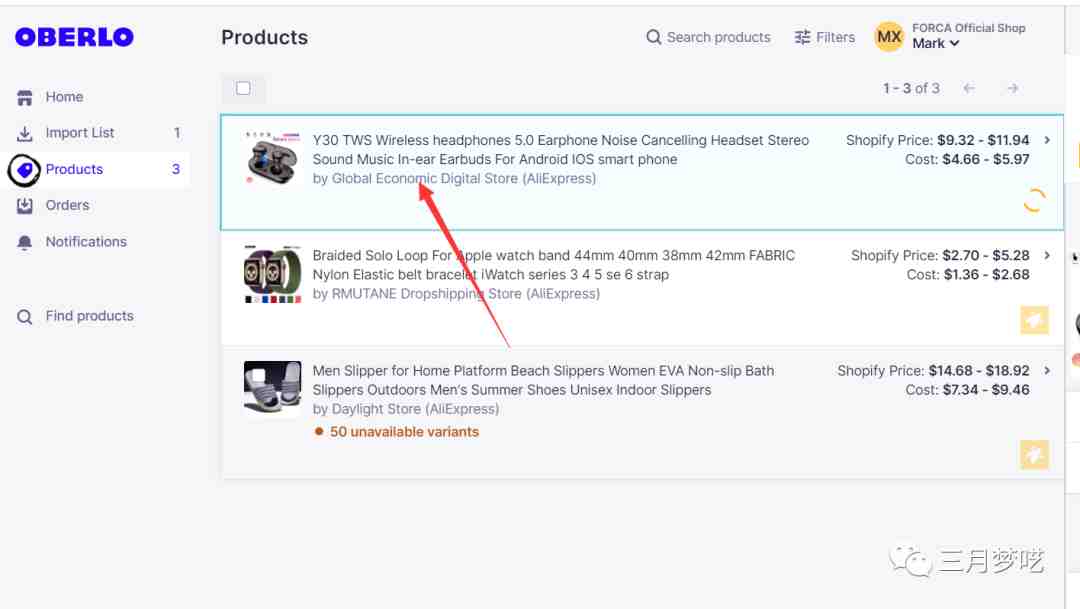The height and width of the screenshot is (609, 1080).
Task: Expand the Braided Solo Loop row chevron
Action: pos(1047,255)
